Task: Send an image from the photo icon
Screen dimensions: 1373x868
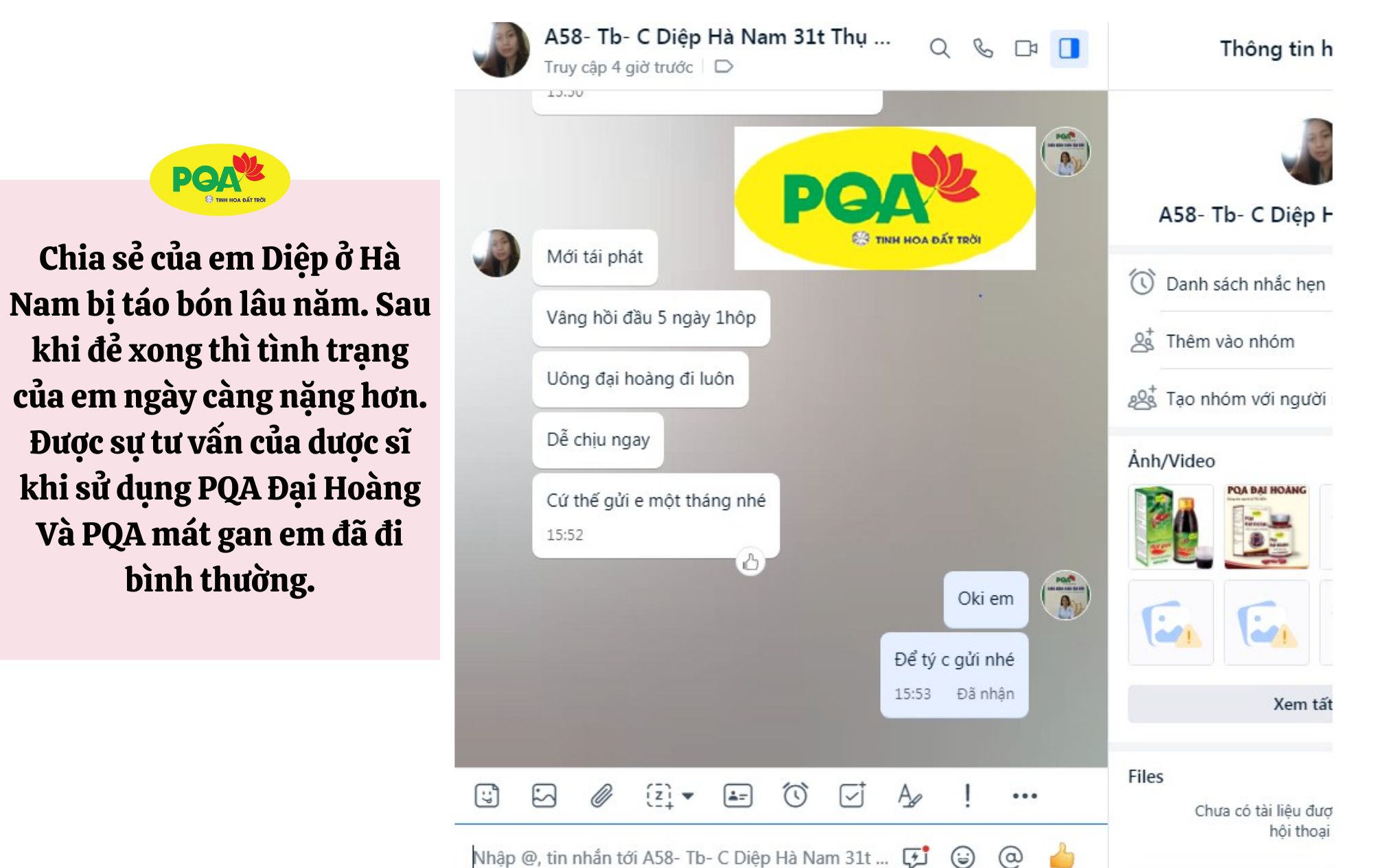Action: tap(544, 796)
